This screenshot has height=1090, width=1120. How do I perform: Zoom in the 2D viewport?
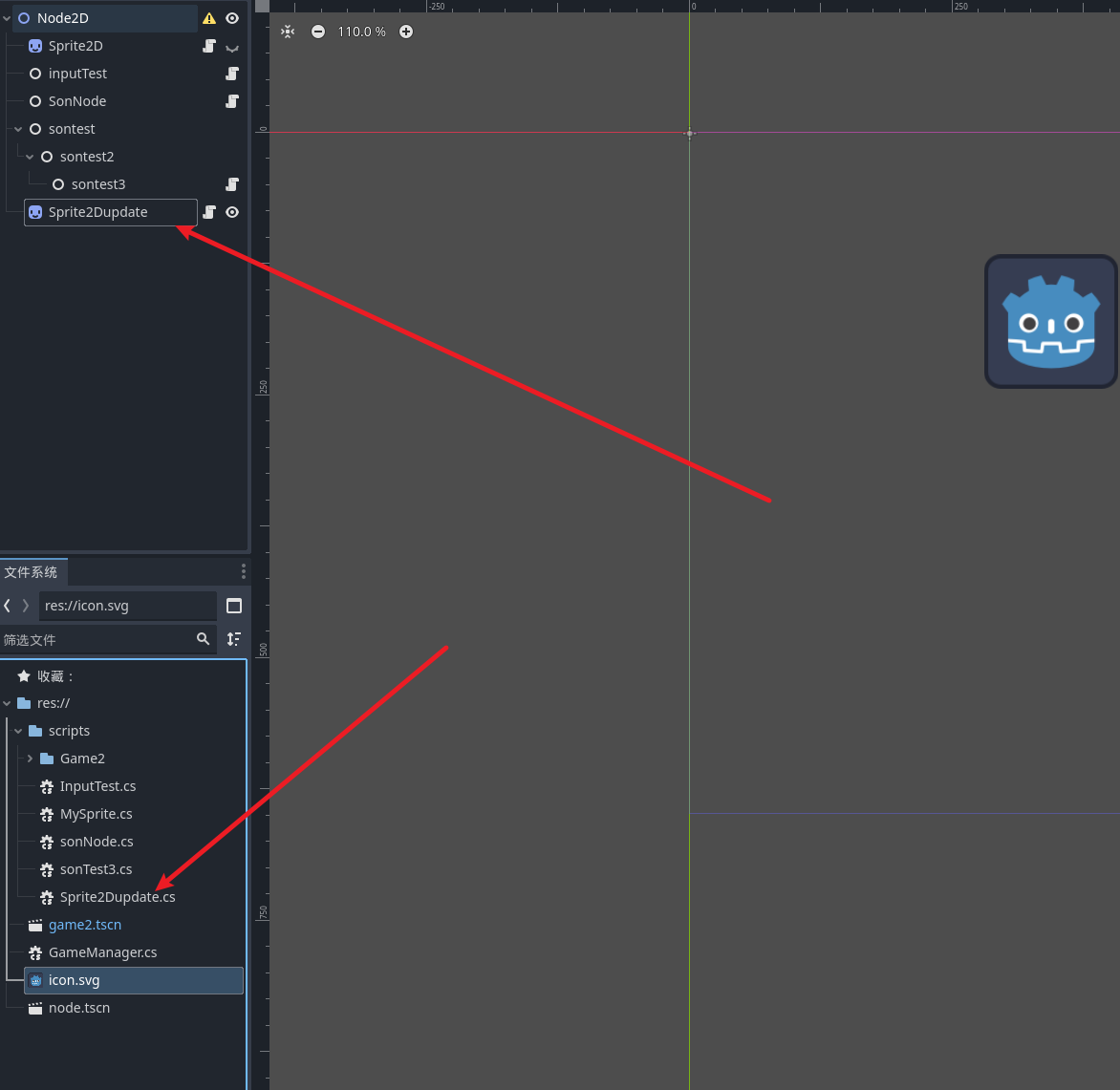point(406,32)
